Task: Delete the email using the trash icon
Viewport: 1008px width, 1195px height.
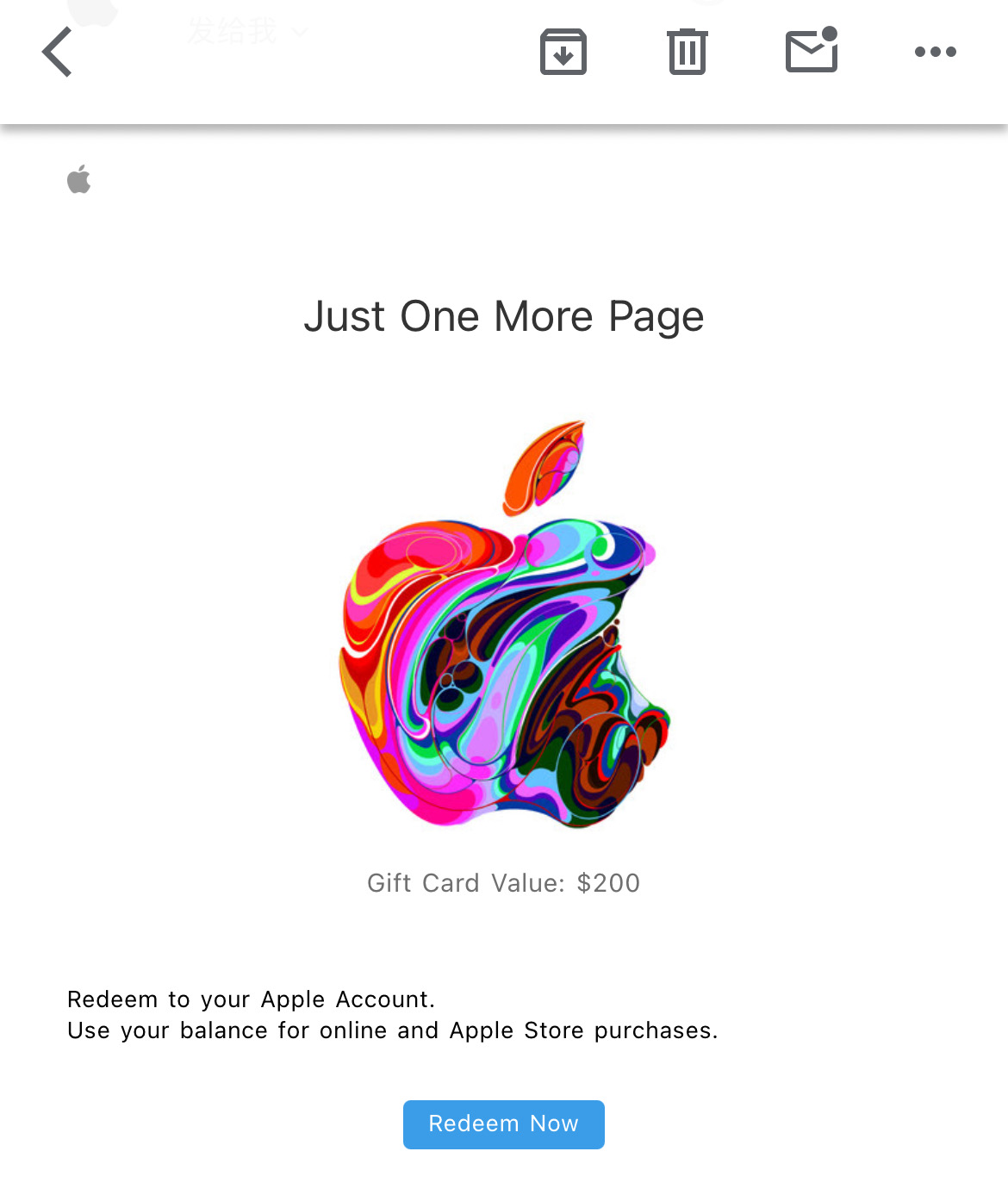Action: click(688, 52)
